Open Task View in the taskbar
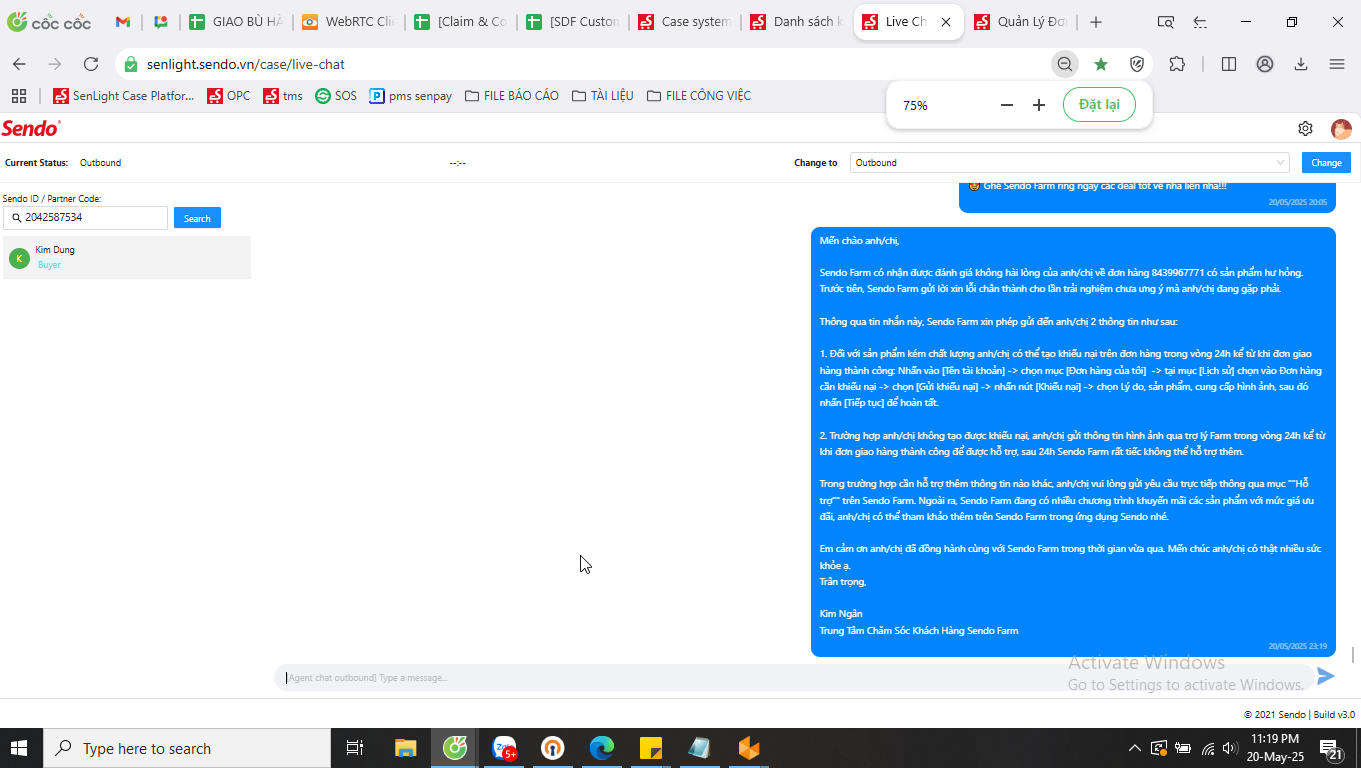This screenshot has height=768, width=1361. 355,748
